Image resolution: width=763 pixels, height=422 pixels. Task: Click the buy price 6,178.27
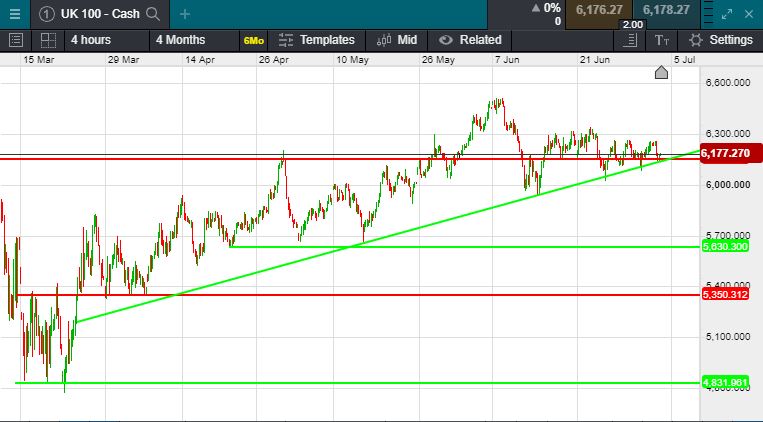(x=666, y=10)
